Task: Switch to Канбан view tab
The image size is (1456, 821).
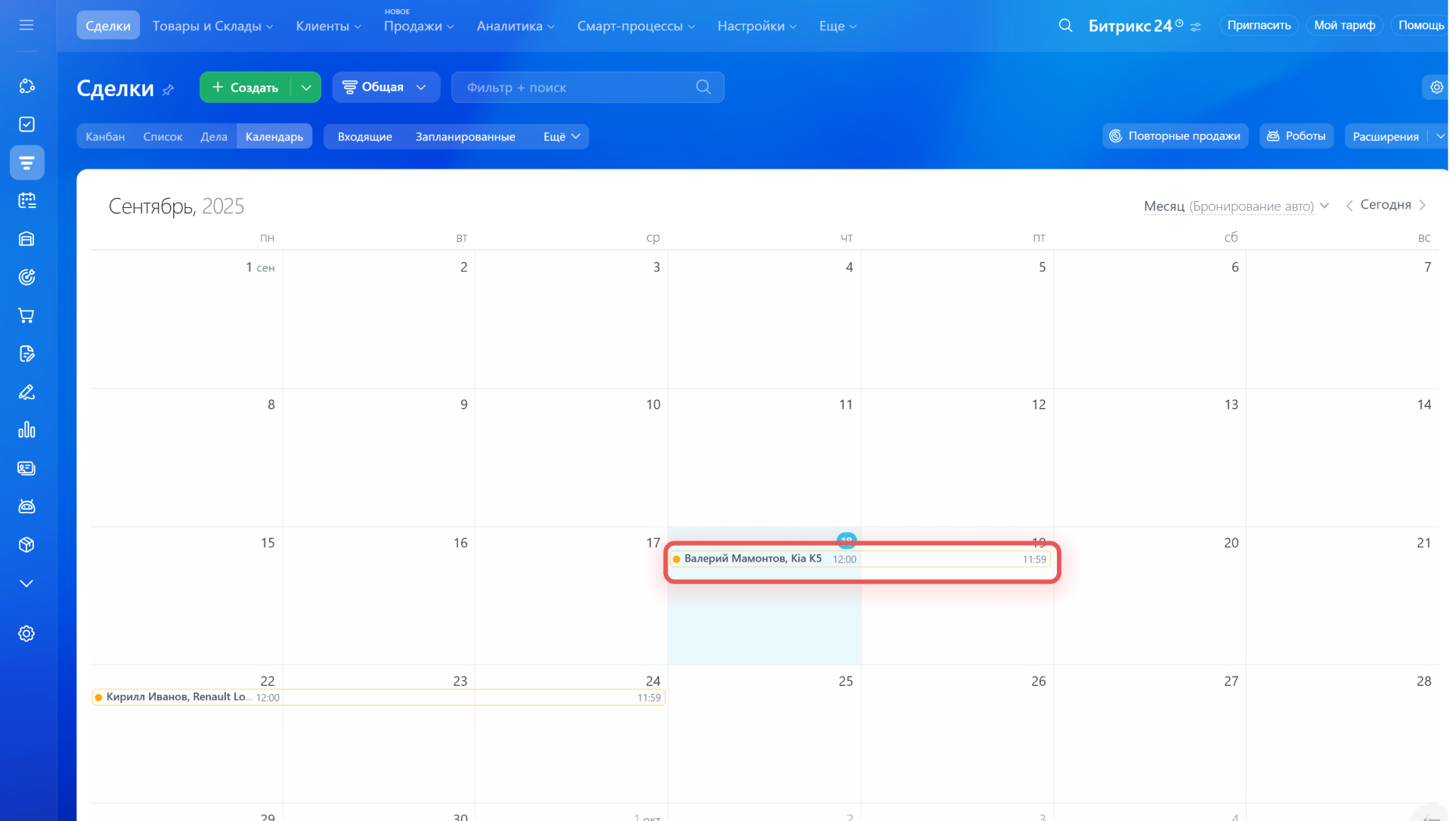Action: tap(105, 137)
